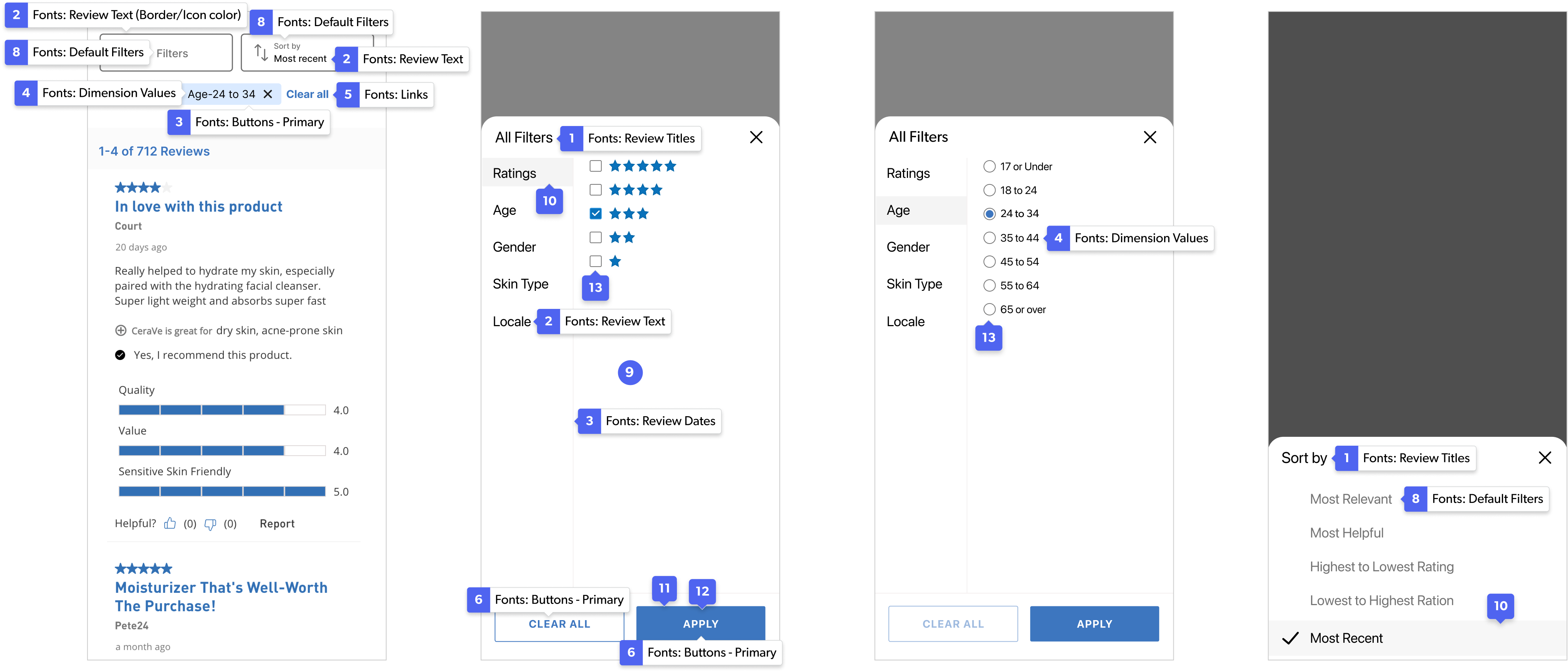Check the five-star rating checkbox

[x=595, y=166]
